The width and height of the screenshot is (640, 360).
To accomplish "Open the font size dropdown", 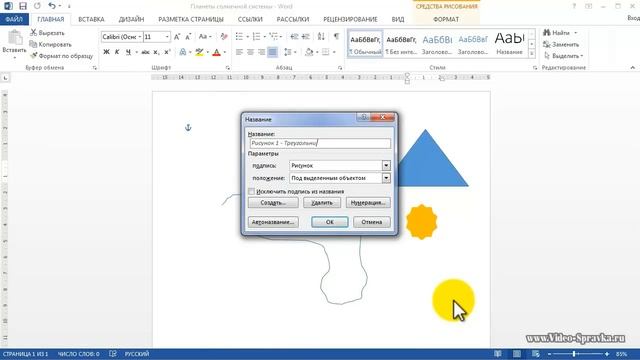I will coord(167,37).
